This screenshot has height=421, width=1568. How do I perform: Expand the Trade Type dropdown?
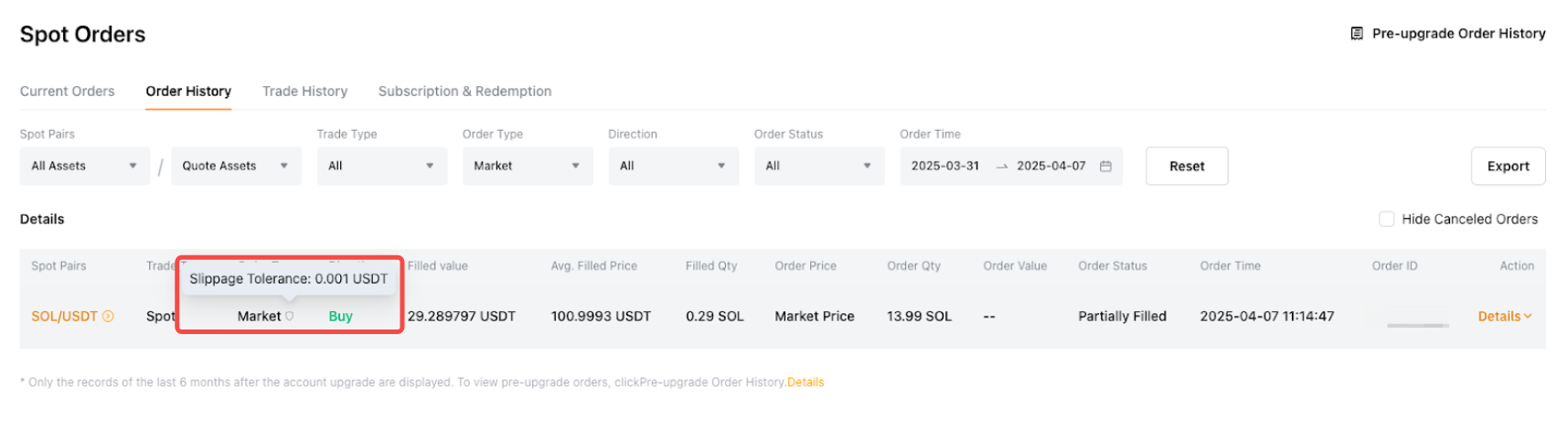[x=381, y=167]
